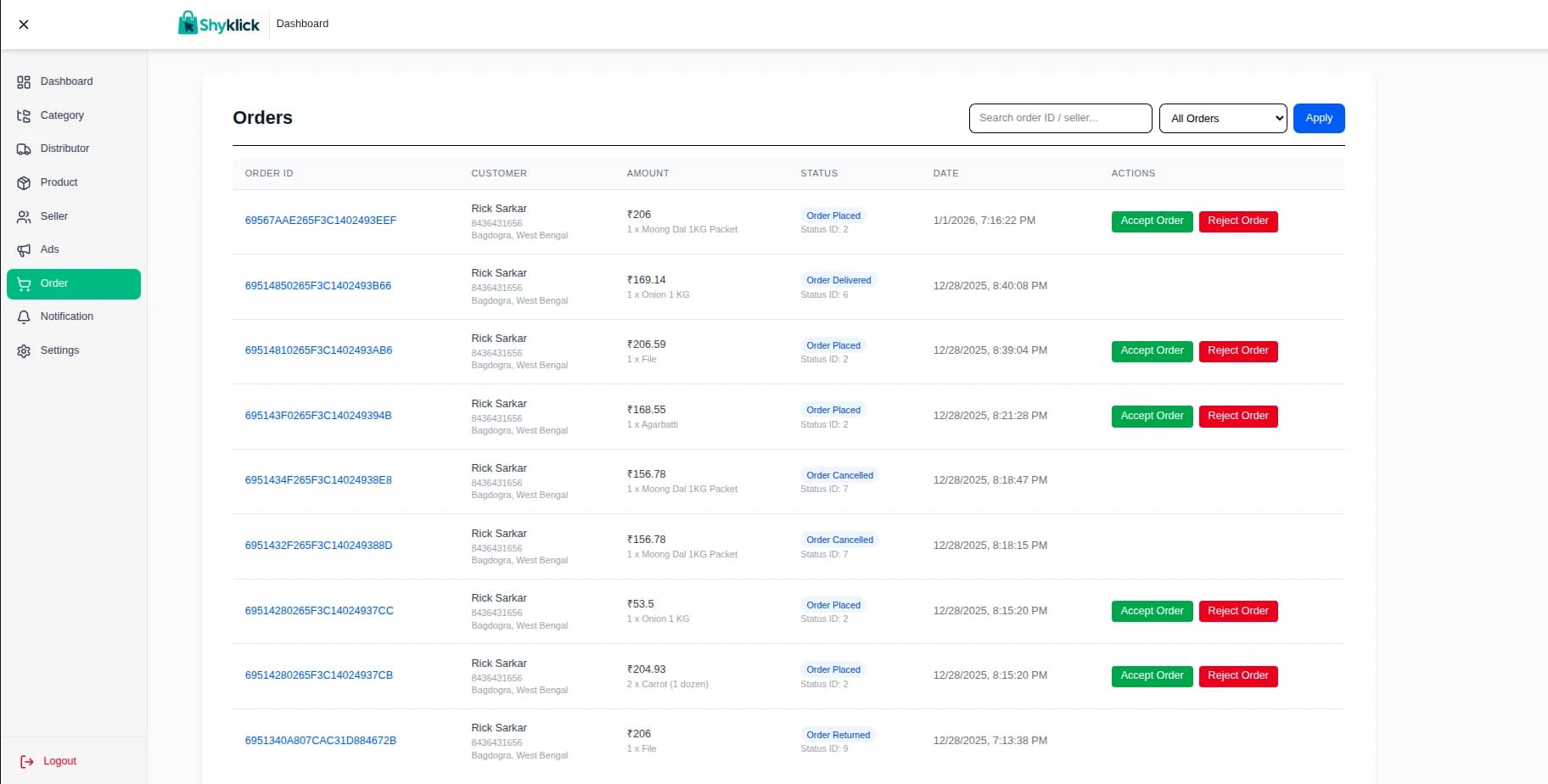Open order 69514850265F3C1402493B66 link

click(x=318, y=286)
